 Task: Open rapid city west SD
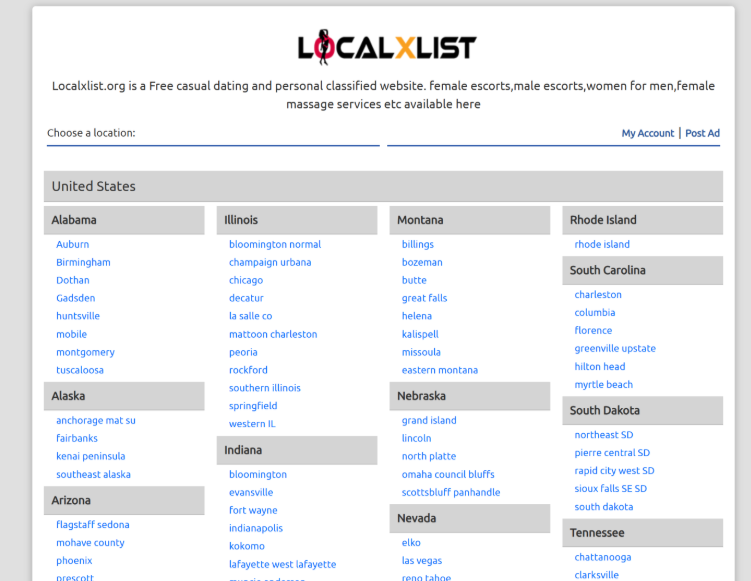[x=614, y=471]
